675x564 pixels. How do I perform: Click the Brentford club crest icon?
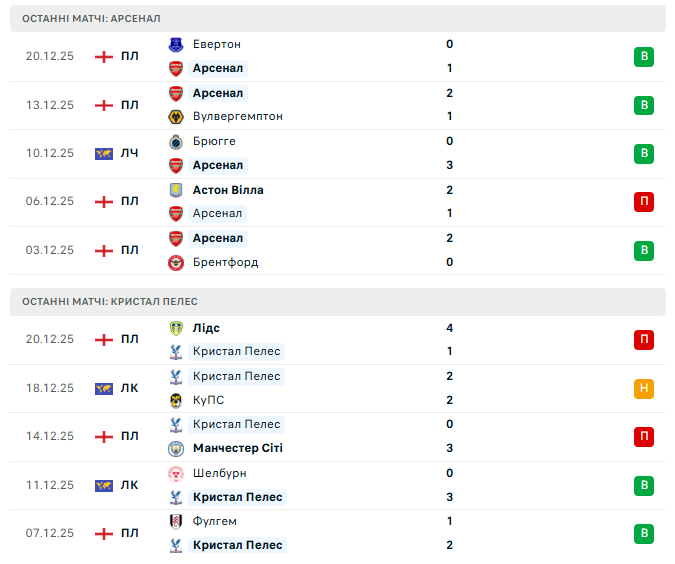[x=176, y=263]
